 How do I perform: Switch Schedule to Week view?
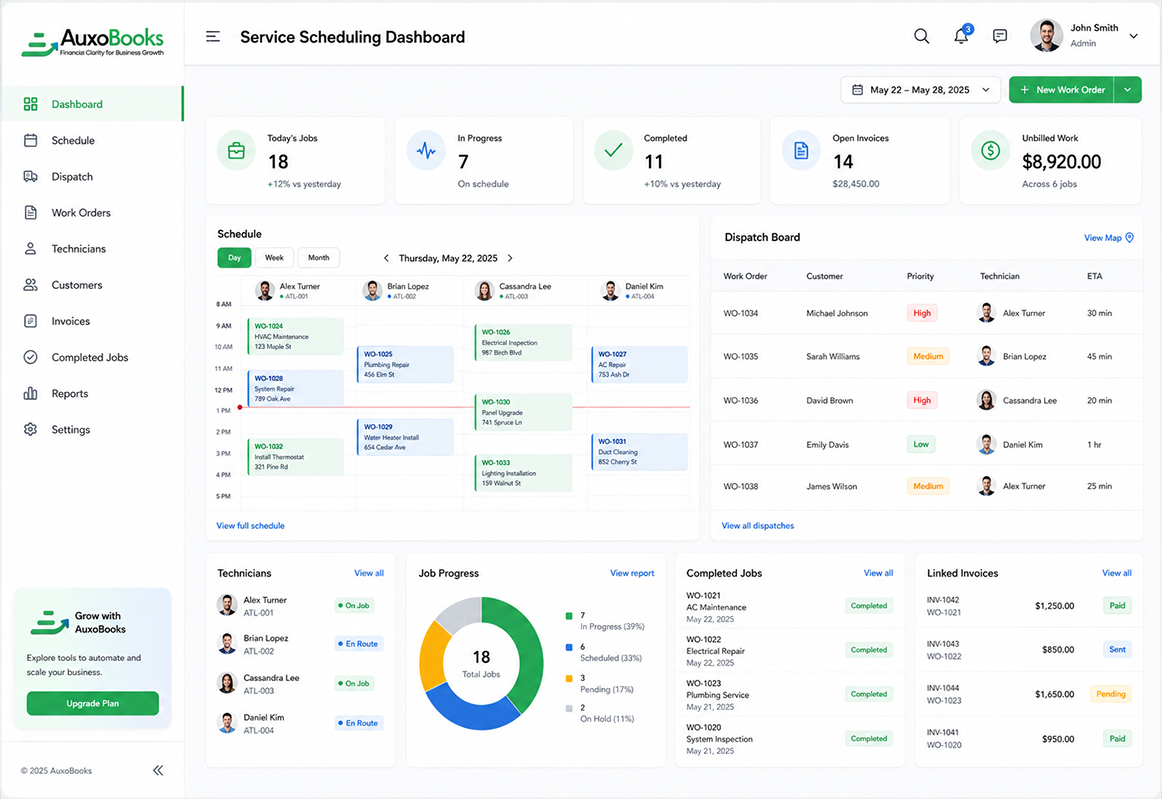tap(274, 257)
